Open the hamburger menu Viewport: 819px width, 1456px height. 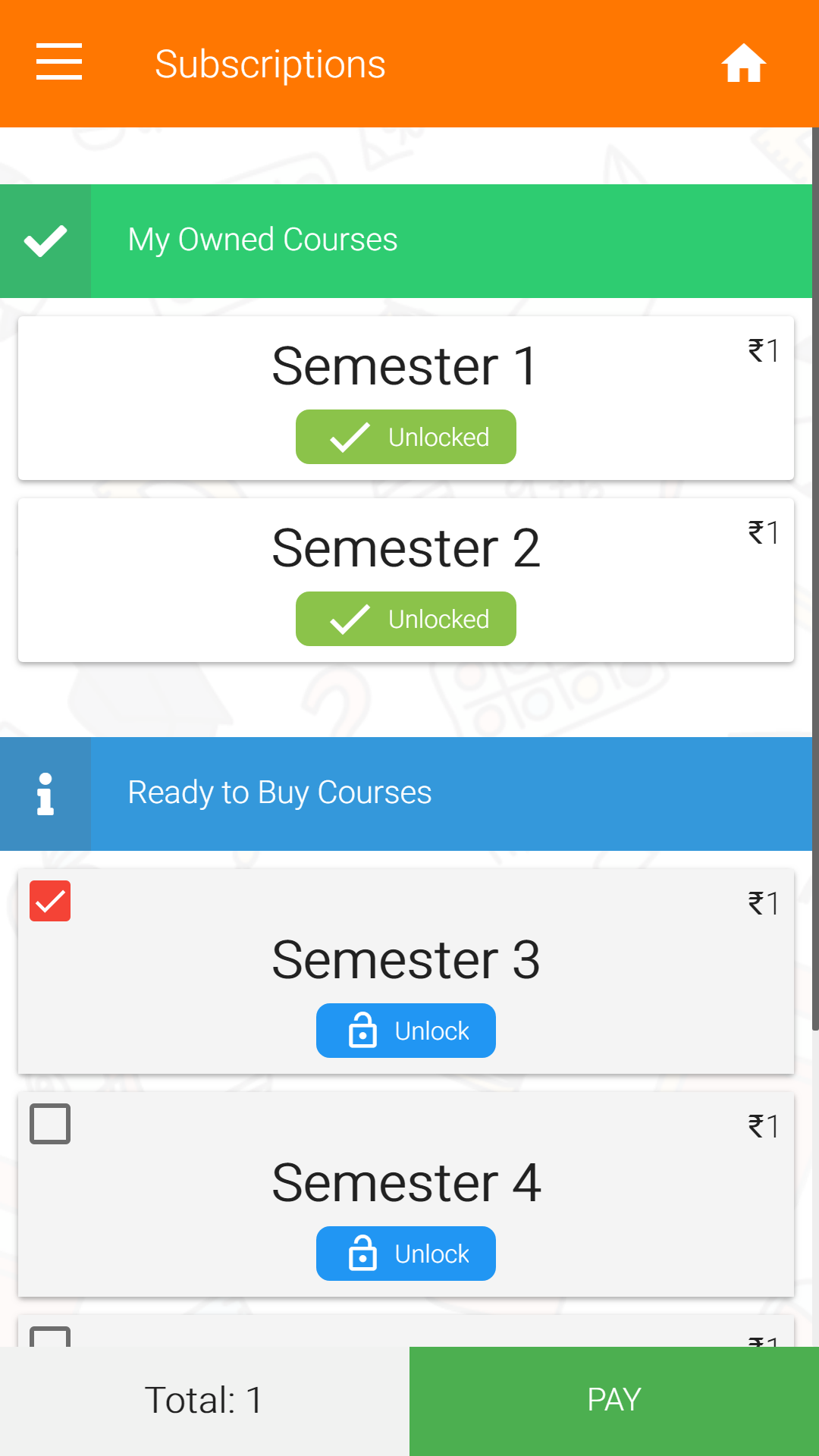(x=59, y=62)
